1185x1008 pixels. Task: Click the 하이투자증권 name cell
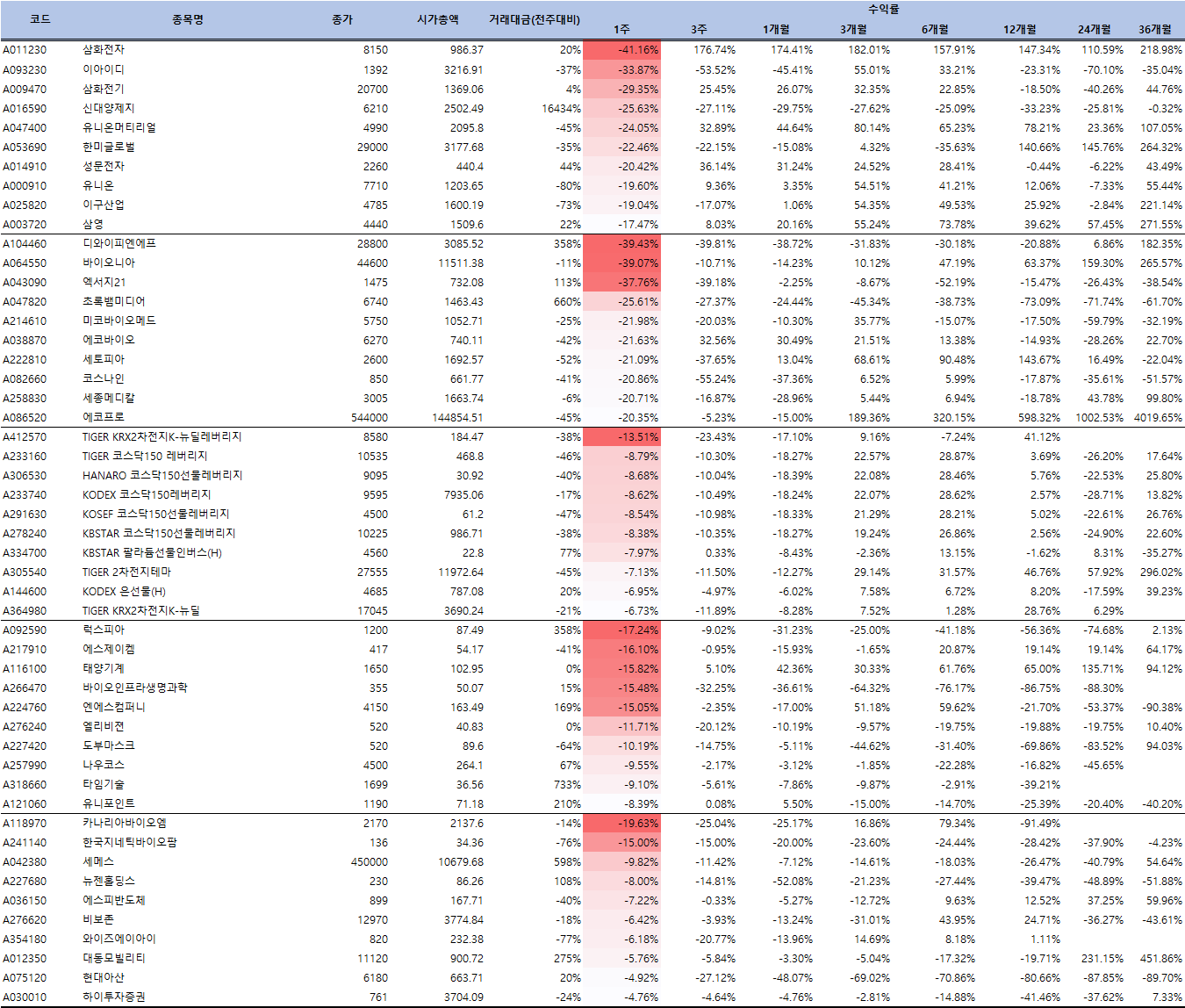click(114, 997)
